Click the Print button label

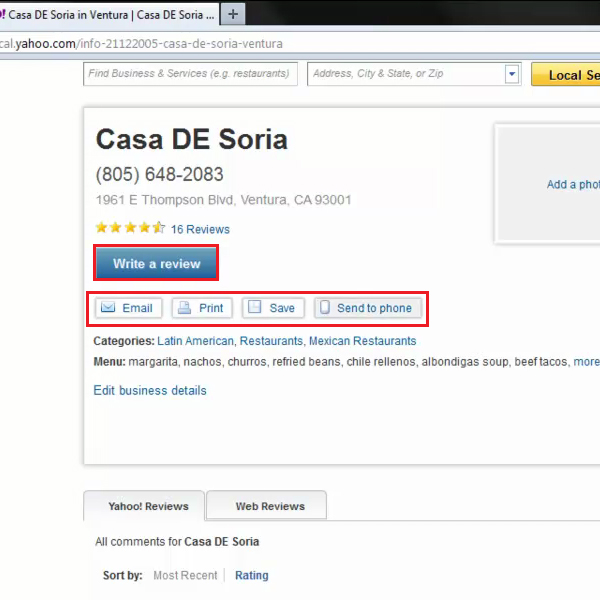211,308
